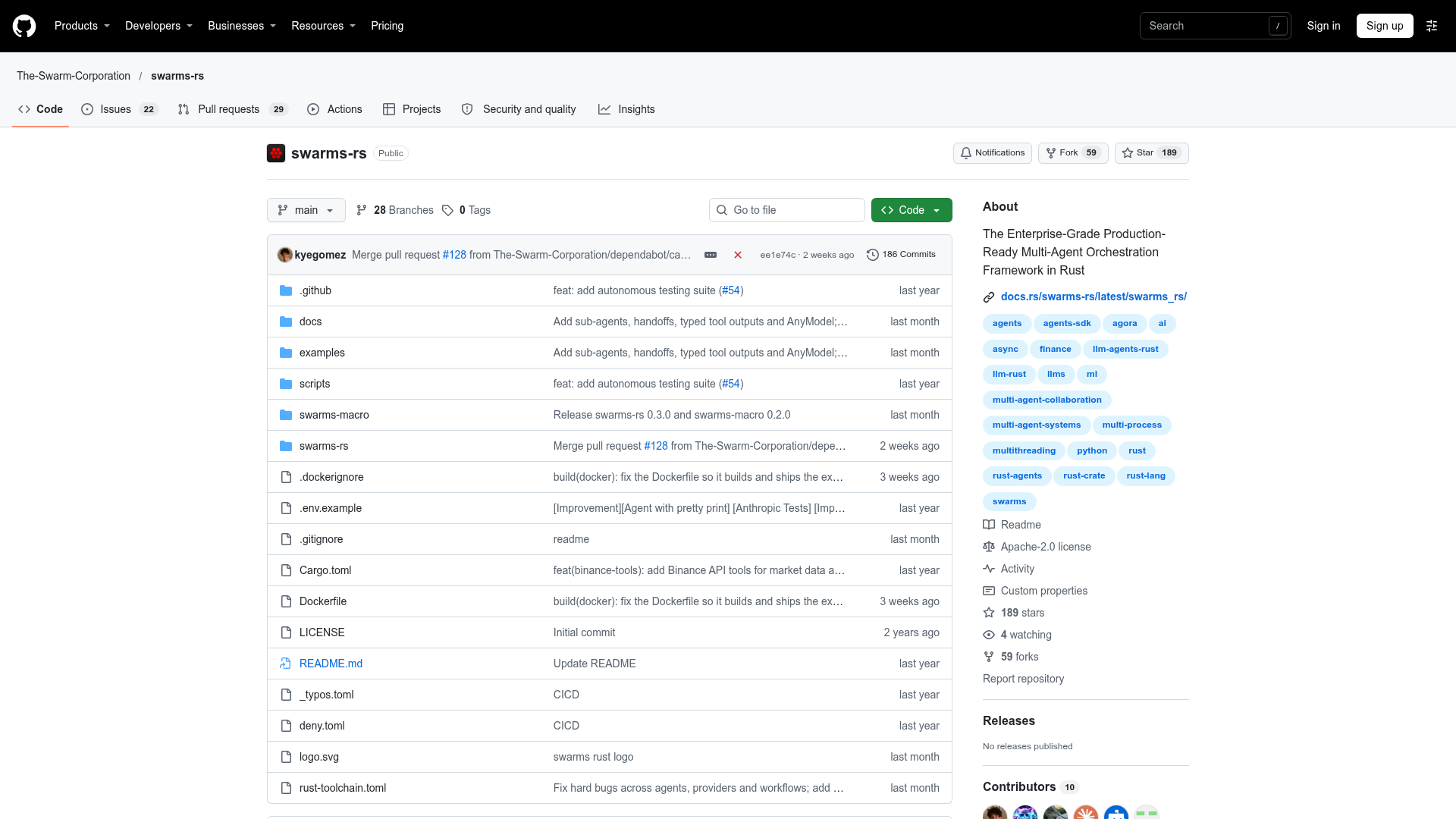Click the .github folder icon
This screenshot has width=1456, height=819.
tap(286, 290)
